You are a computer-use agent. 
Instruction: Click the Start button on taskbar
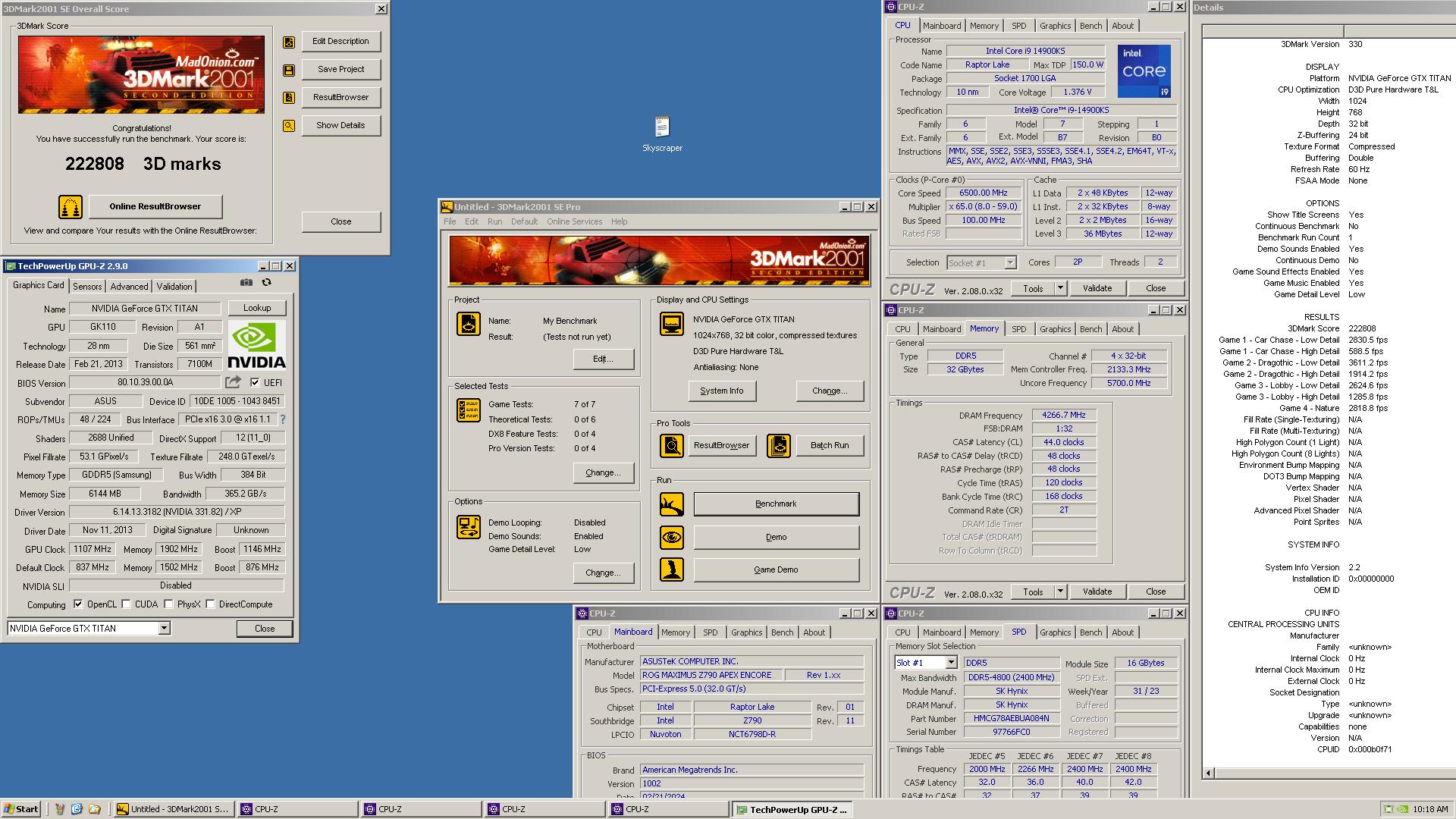(x=21, y=809)
